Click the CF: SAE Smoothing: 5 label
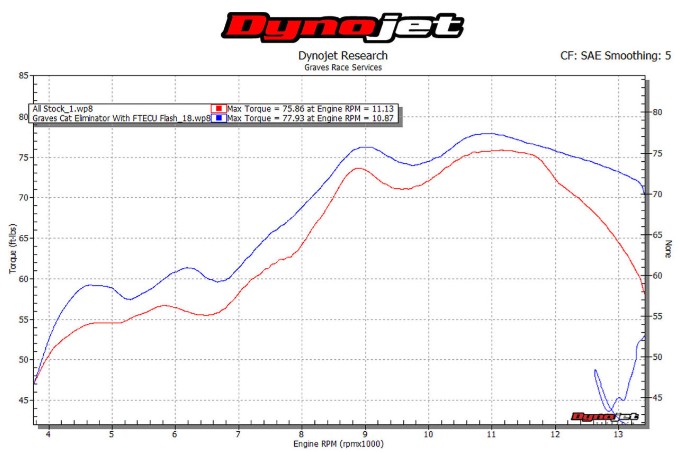Viewport: 682px width, 452px height. (x=615, y=56)
